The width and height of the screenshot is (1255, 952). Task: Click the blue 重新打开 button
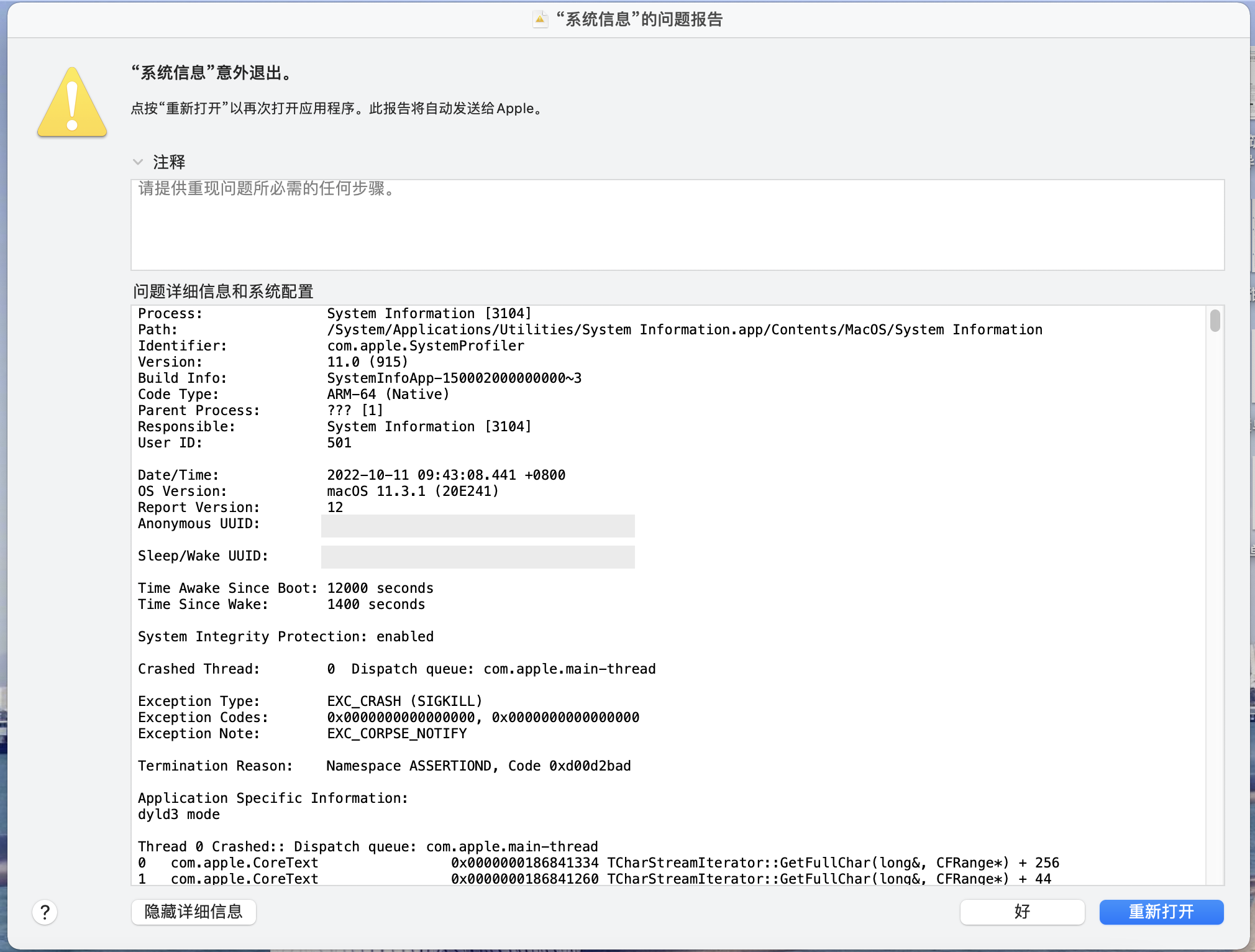(1161, 912)
